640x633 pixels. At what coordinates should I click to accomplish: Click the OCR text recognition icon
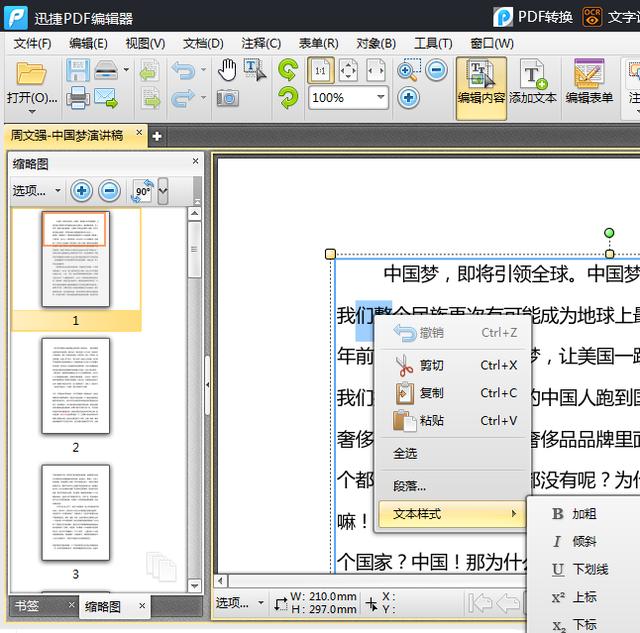click(x=592, y=17)
